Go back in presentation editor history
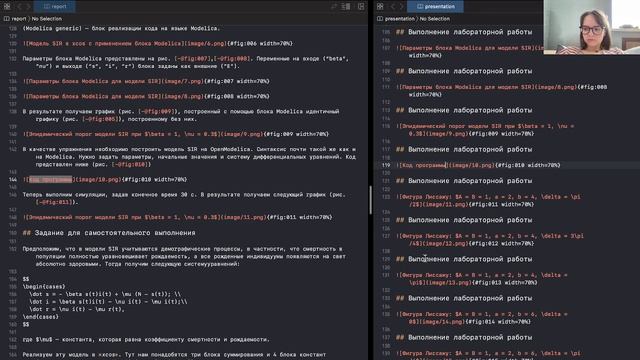The image size is (640, 360). [x=393, y=6]
